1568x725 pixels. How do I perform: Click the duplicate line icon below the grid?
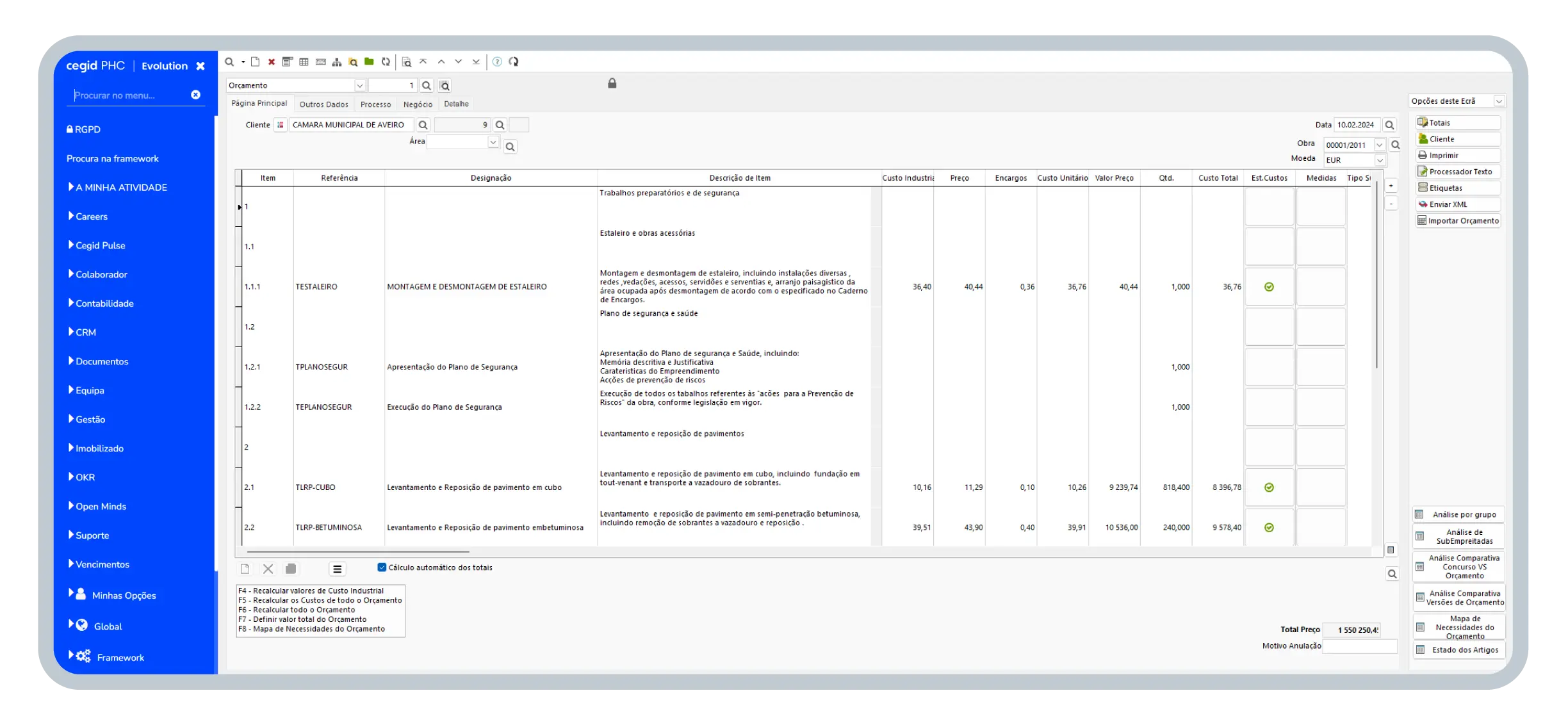coord(291,569)
